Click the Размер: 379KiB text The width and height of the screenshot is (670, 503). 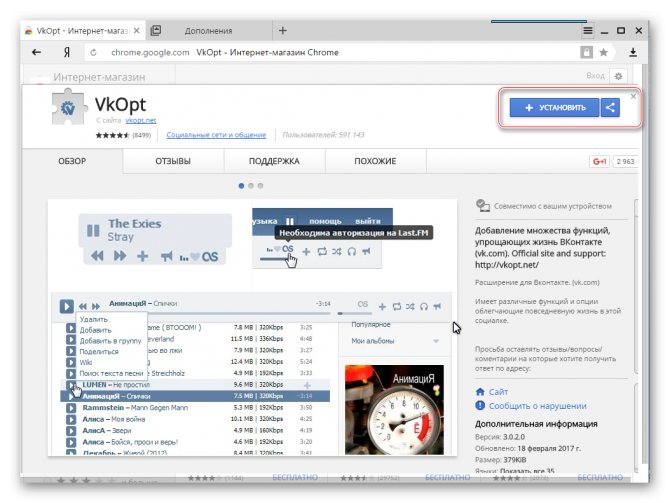(x=500, y=460)
